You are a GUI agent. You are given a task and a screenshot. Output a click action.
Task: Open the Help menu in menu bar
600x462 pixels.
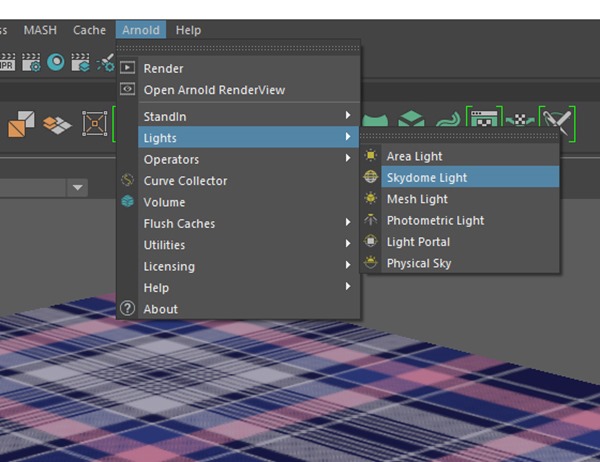[x=188, y=30]
